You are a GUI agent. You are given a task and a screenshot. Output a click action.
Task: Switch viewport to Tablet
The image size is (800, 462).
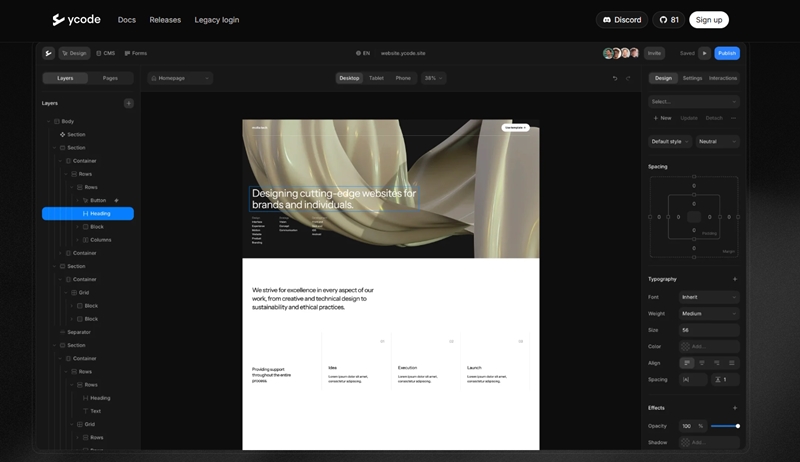(x=376, y=78)
